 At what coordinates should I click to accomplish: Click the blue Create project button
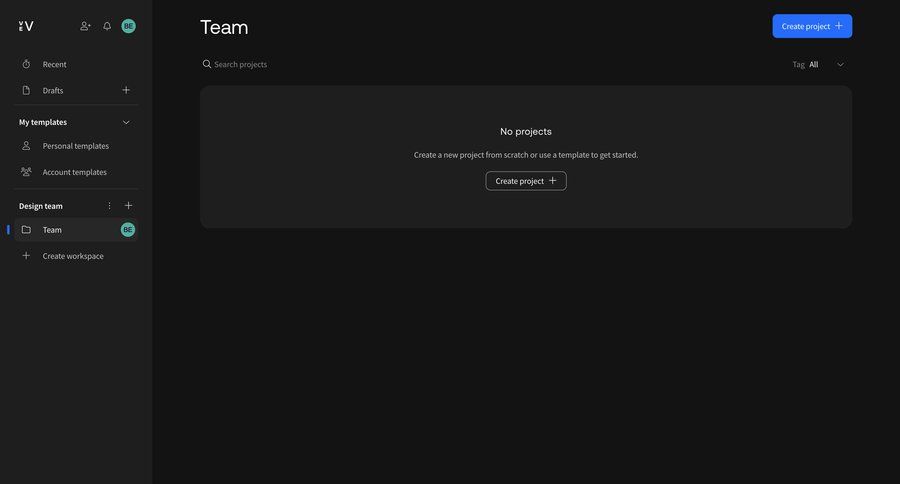[812, 26]
